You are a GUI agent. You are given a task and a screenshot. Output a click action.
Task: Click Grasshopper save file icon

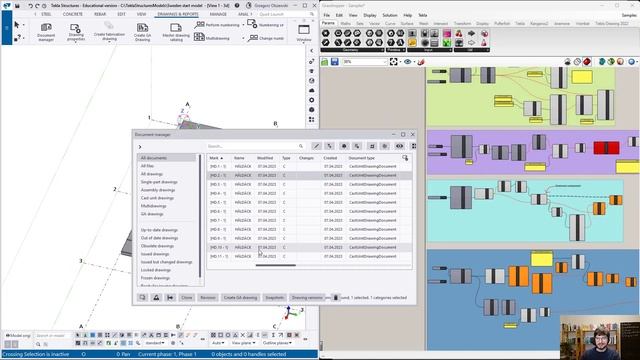[335, 62]
